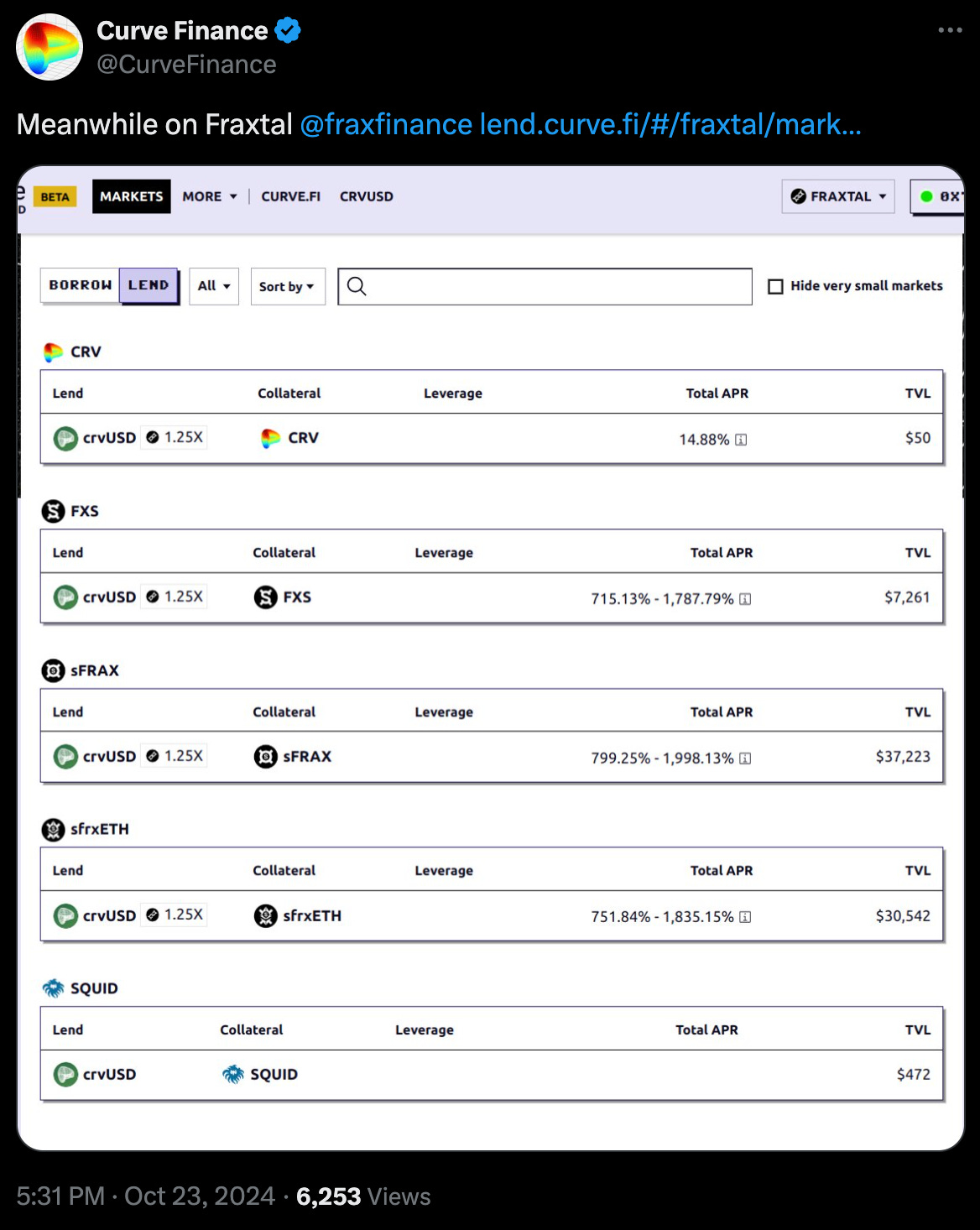Expand the MORE menu dropdown
980x1230 pixels.
[210, 196]
